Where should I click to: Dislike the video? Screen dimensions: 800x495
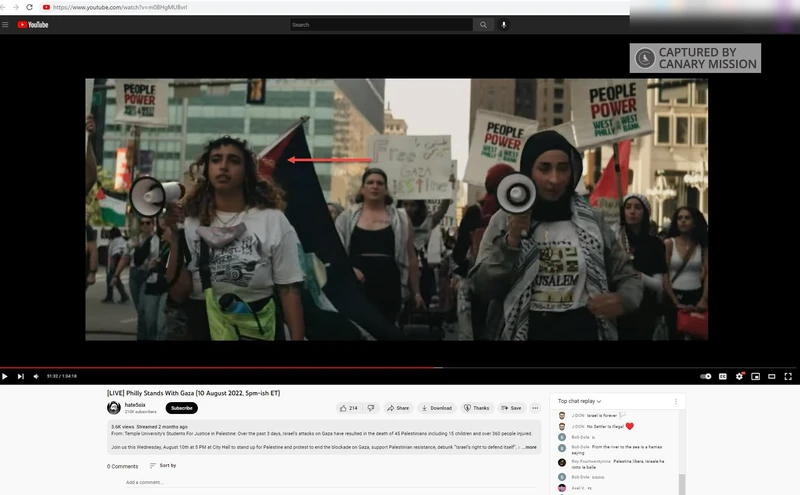pyautogui.click(x=371, y=408)
